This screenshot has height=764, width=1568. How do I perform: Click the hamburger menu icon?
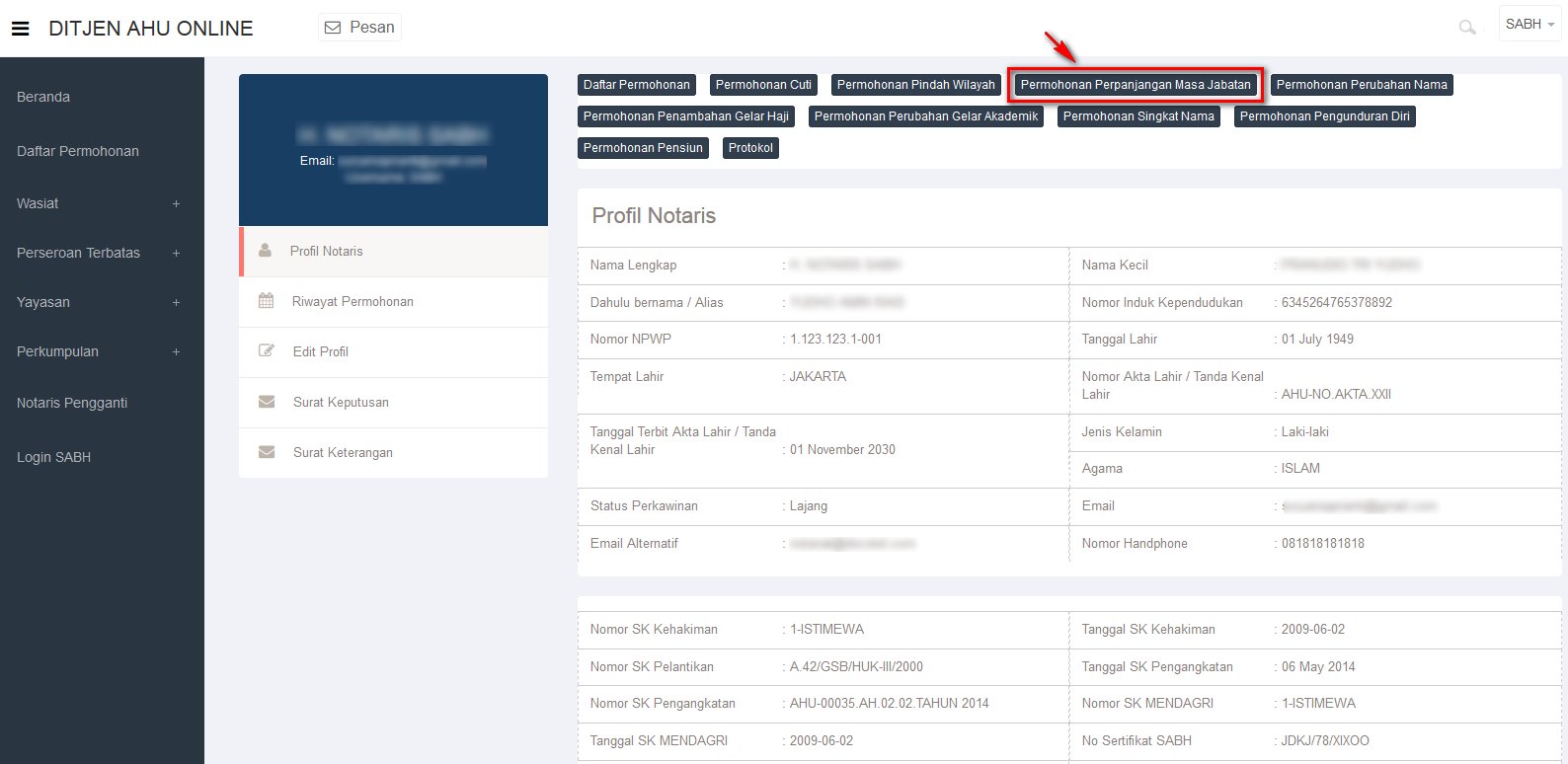(20, 29)
